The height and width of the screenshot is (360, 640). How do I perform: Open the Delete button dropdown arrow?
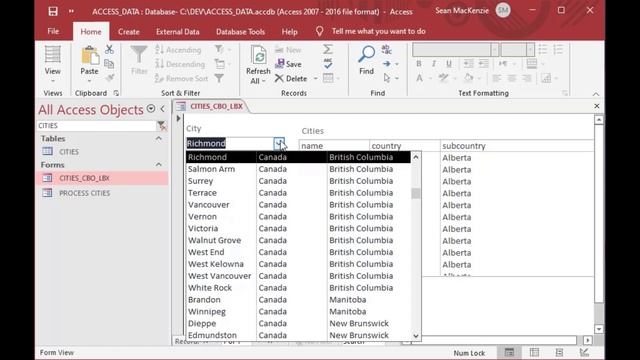click(316, 78)
